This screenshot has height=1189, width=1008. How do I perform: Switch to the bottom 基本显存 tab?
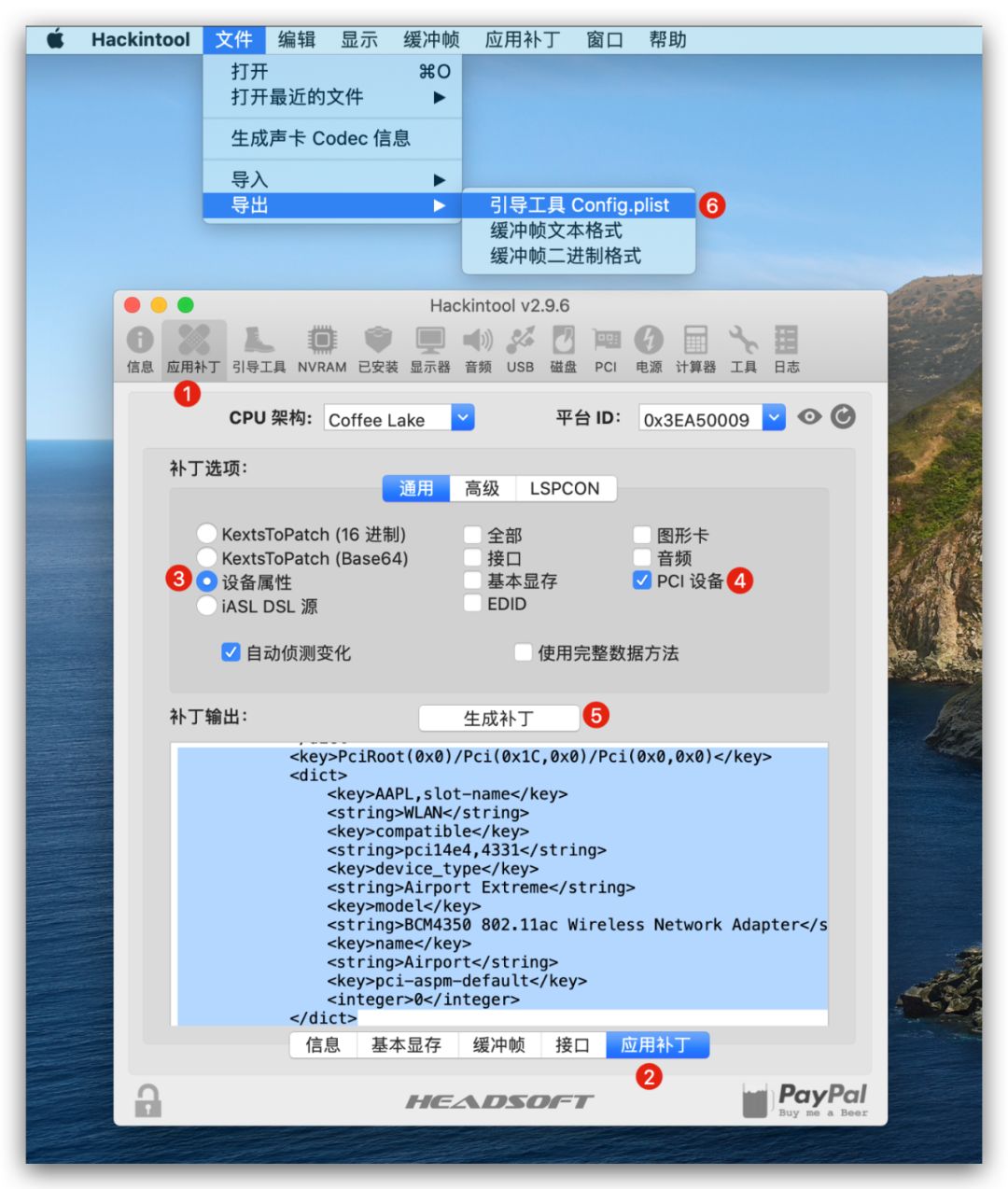407,1045
